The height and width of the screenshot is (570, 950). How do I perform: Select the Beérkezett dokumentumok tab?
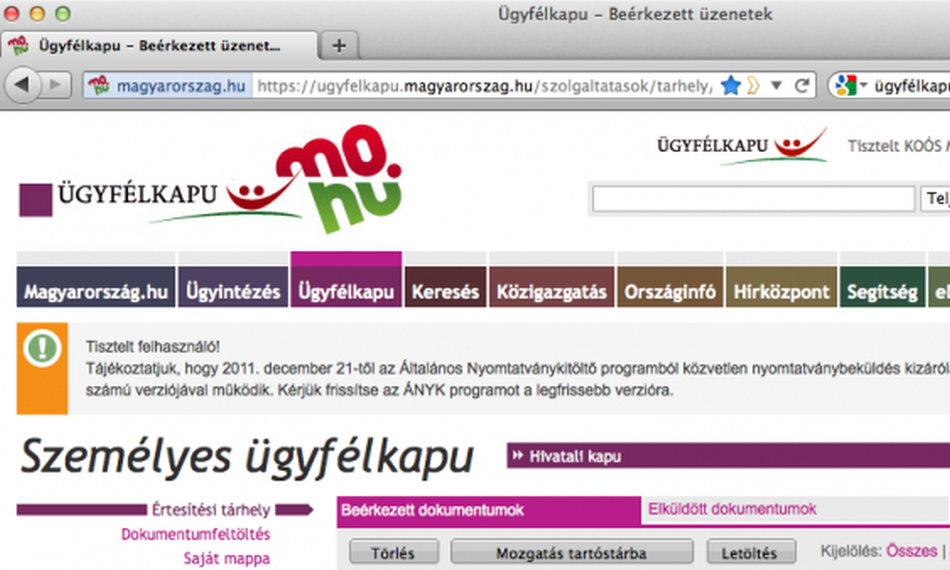point(432,510)
